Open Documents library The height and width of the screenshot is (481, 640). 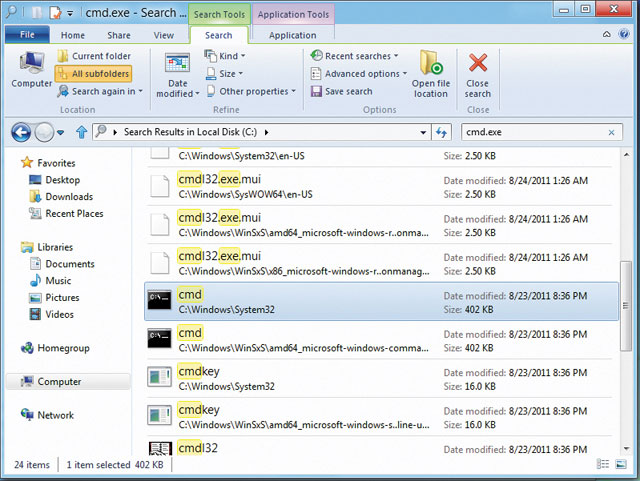tap(62, 264)
